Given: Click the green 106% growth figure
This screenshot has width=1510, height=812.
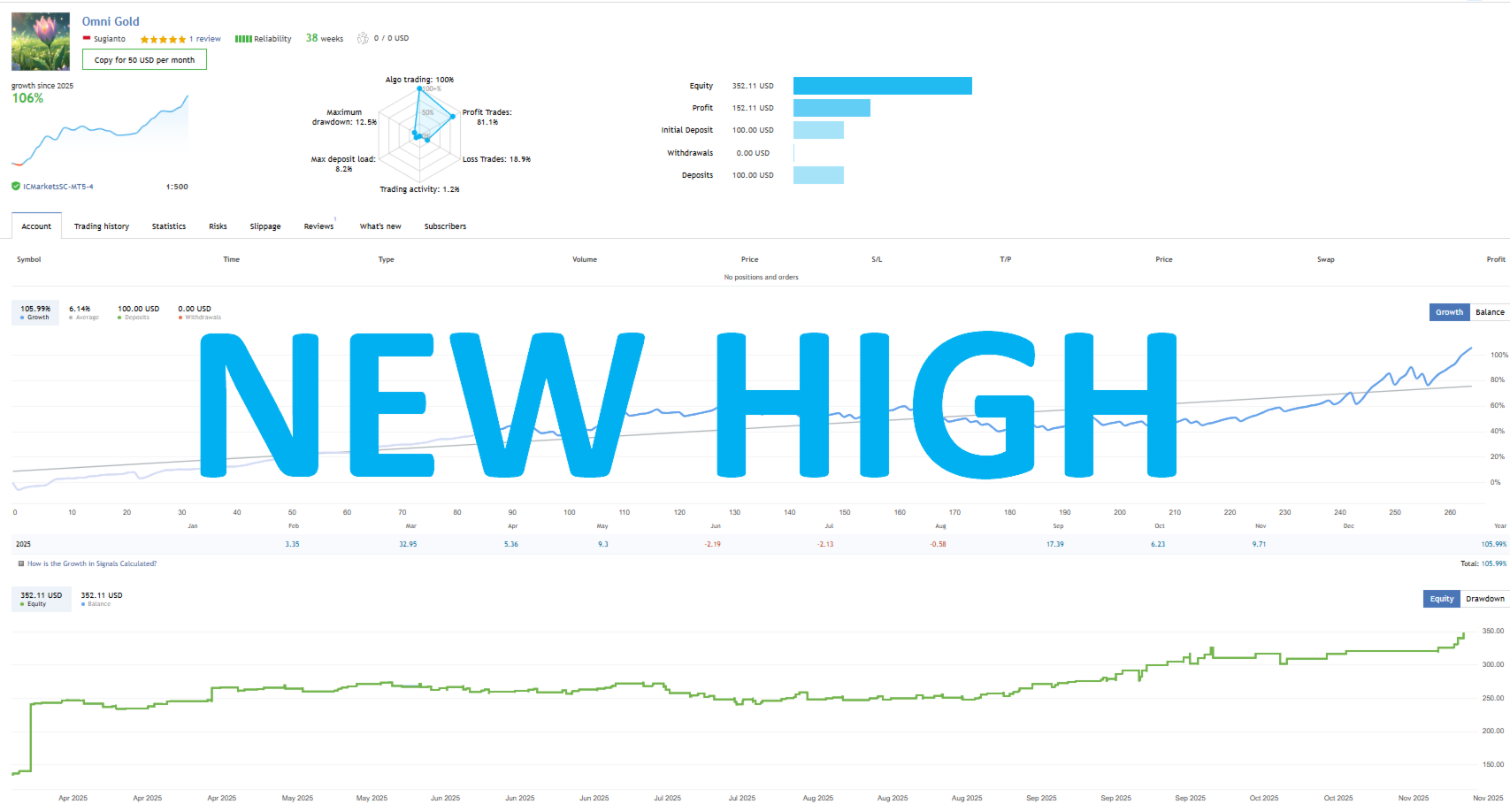Looking at the screenshot, I should pyautogui.click(x=27, y=98).
